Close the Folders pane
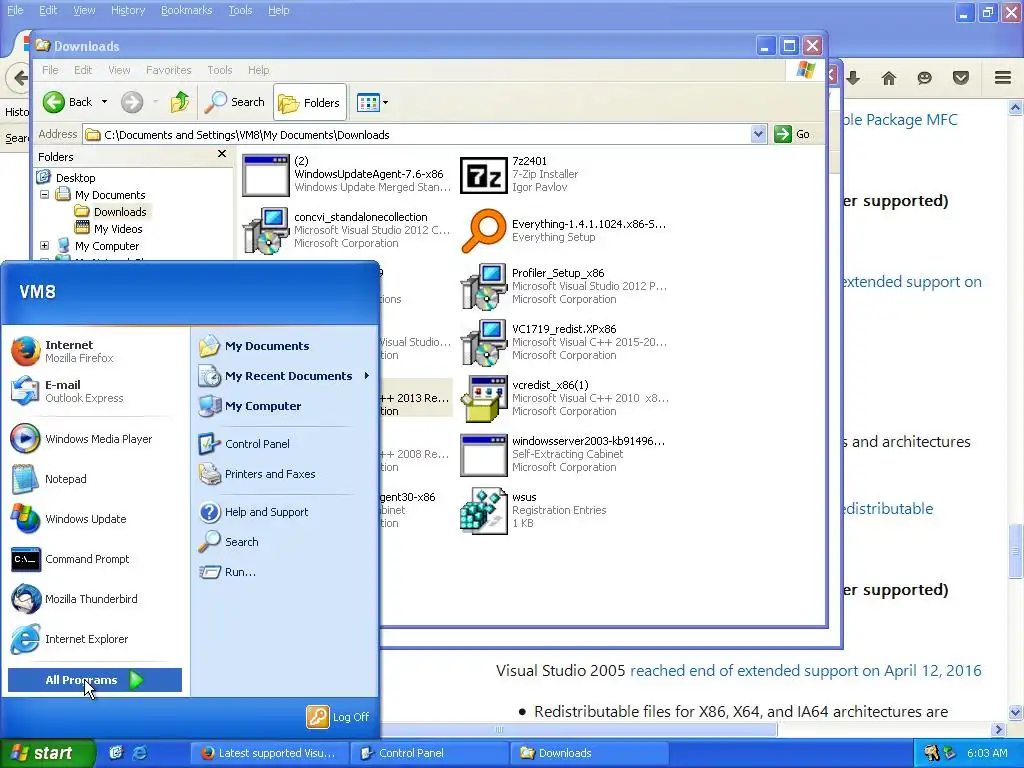Screen dimensions: 1024x768 222,154
